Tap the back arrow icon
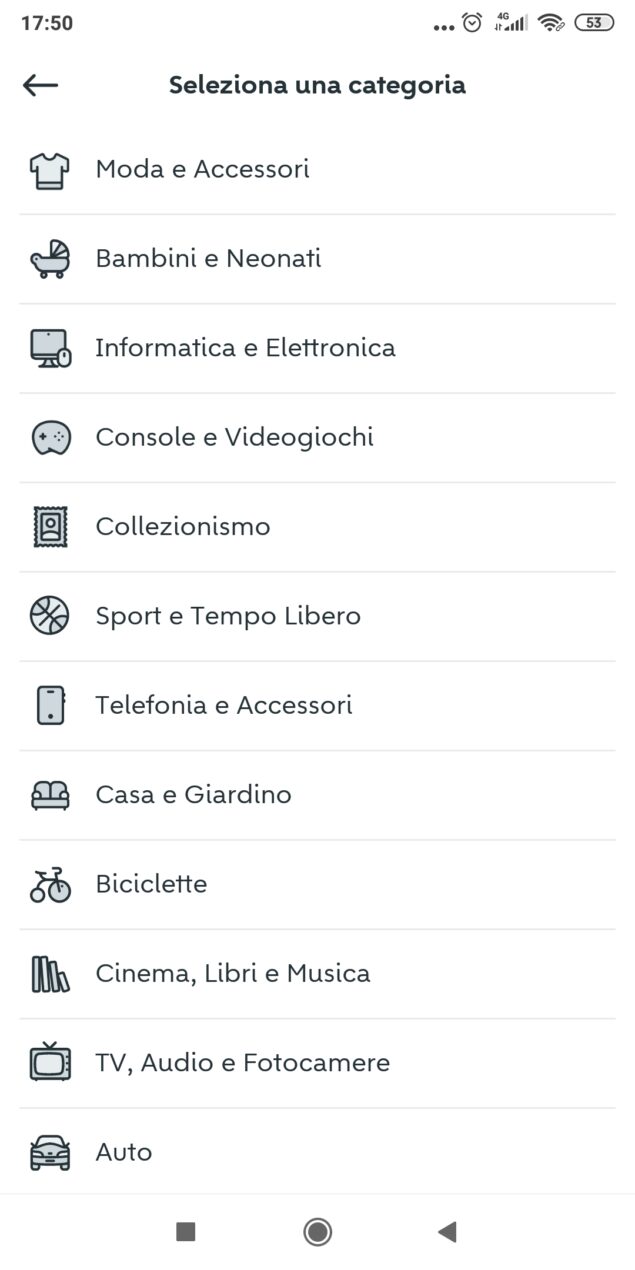Screen dimensions: 635x1270 (41, 85)
